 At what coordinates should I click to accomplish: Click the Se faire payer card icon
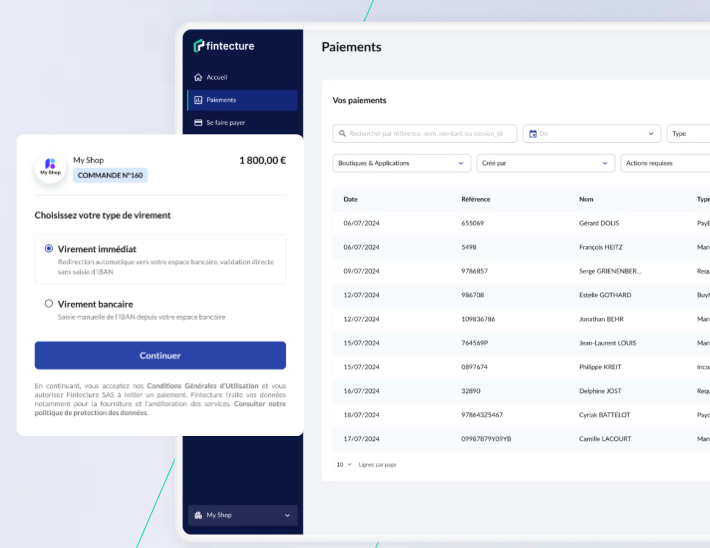[198, 123]
